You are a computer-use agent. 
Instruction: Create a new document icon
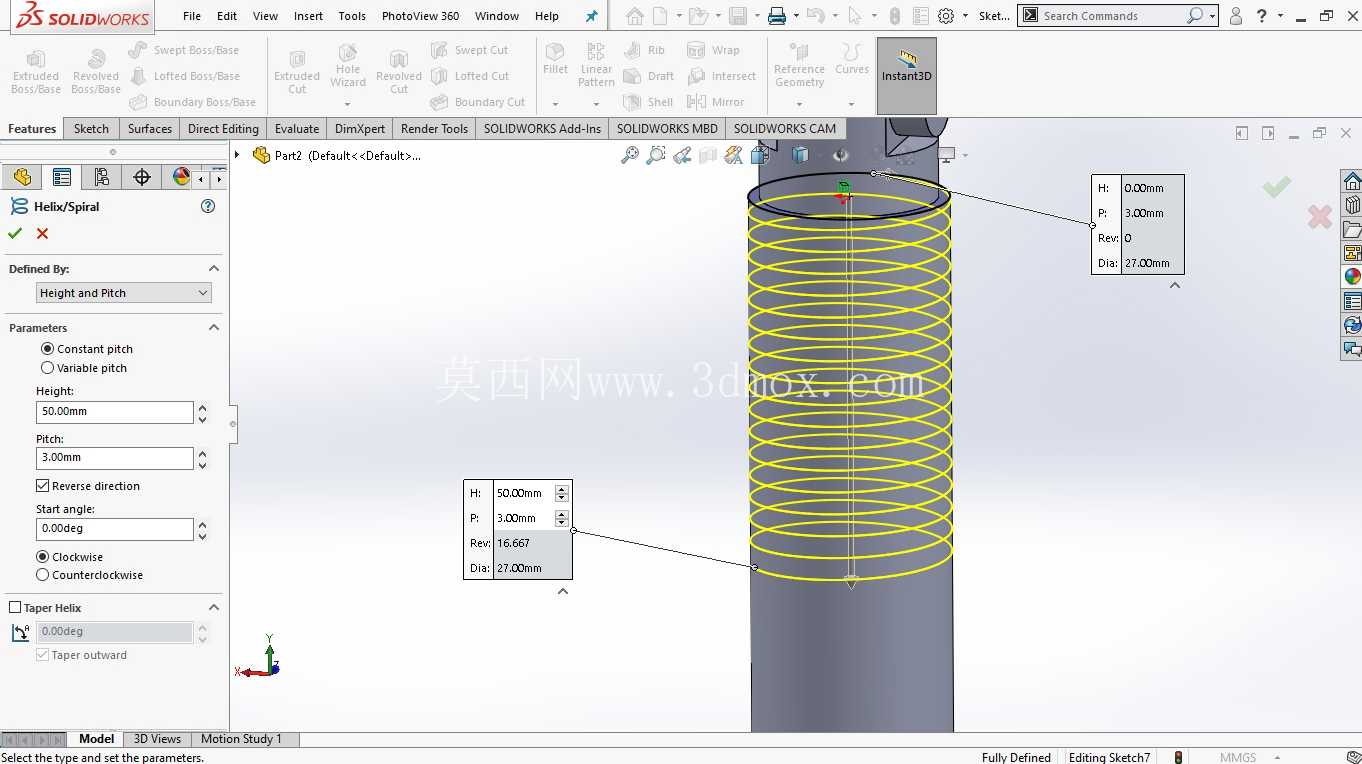pyautogui.click(x=660, y=16)
